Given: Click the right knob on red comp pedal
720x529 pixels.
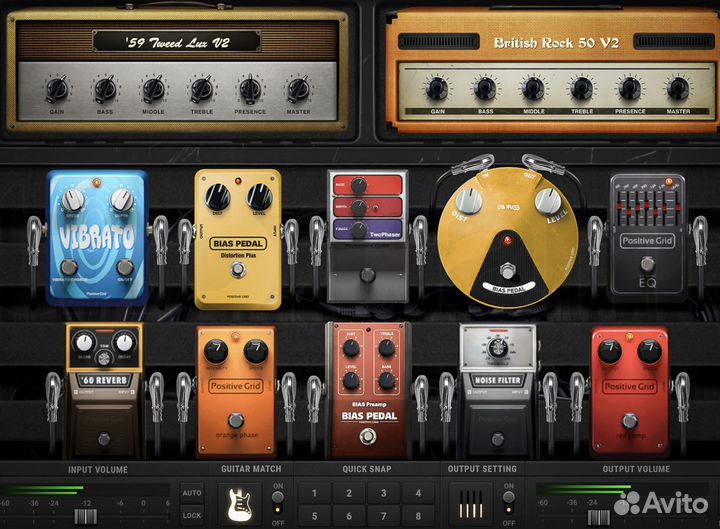Looking at the screenshot, I should click(x=650, y=351).
